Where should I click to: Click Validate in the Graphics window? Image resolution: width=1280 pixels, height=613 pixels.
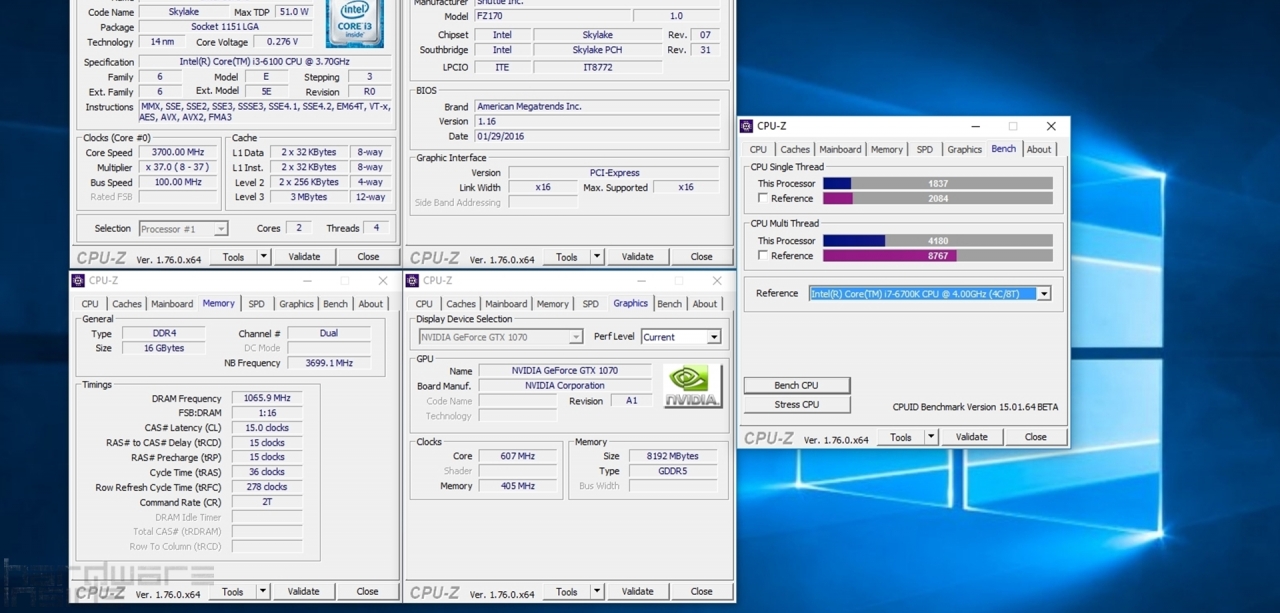(x=638, y=592)
